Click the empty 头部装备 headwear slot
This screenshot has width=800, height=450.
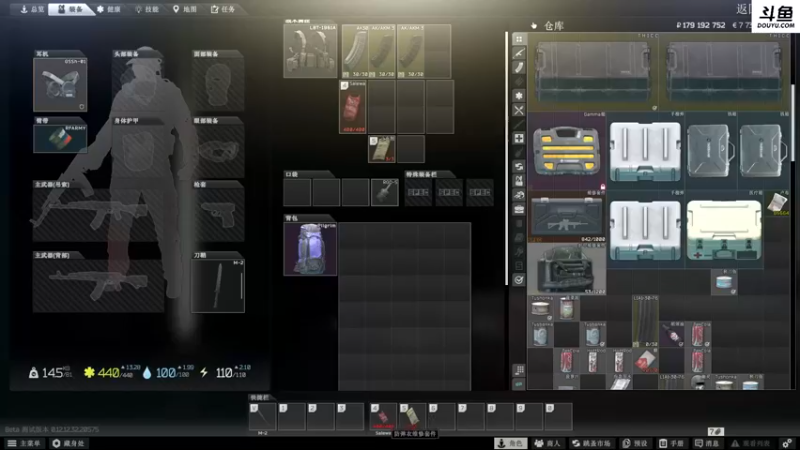coord(139,84)
